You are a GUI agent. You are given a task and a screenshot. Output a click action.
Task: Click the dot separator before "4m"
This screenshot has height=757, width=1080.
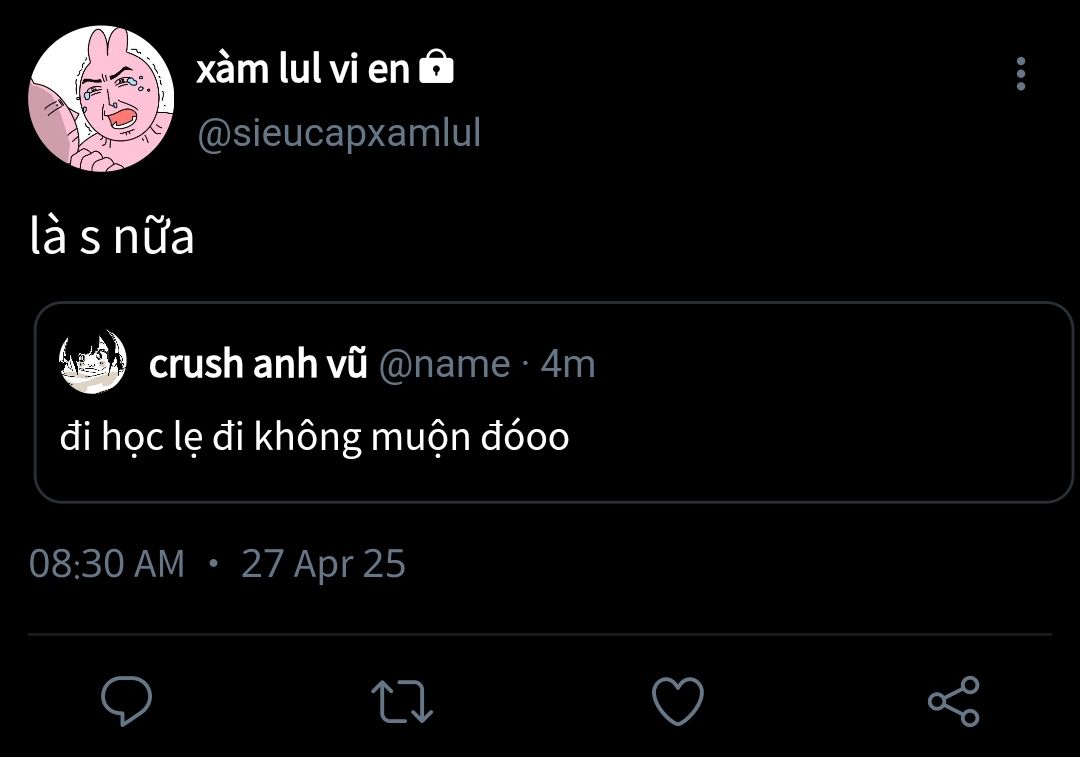coord(526,364)
